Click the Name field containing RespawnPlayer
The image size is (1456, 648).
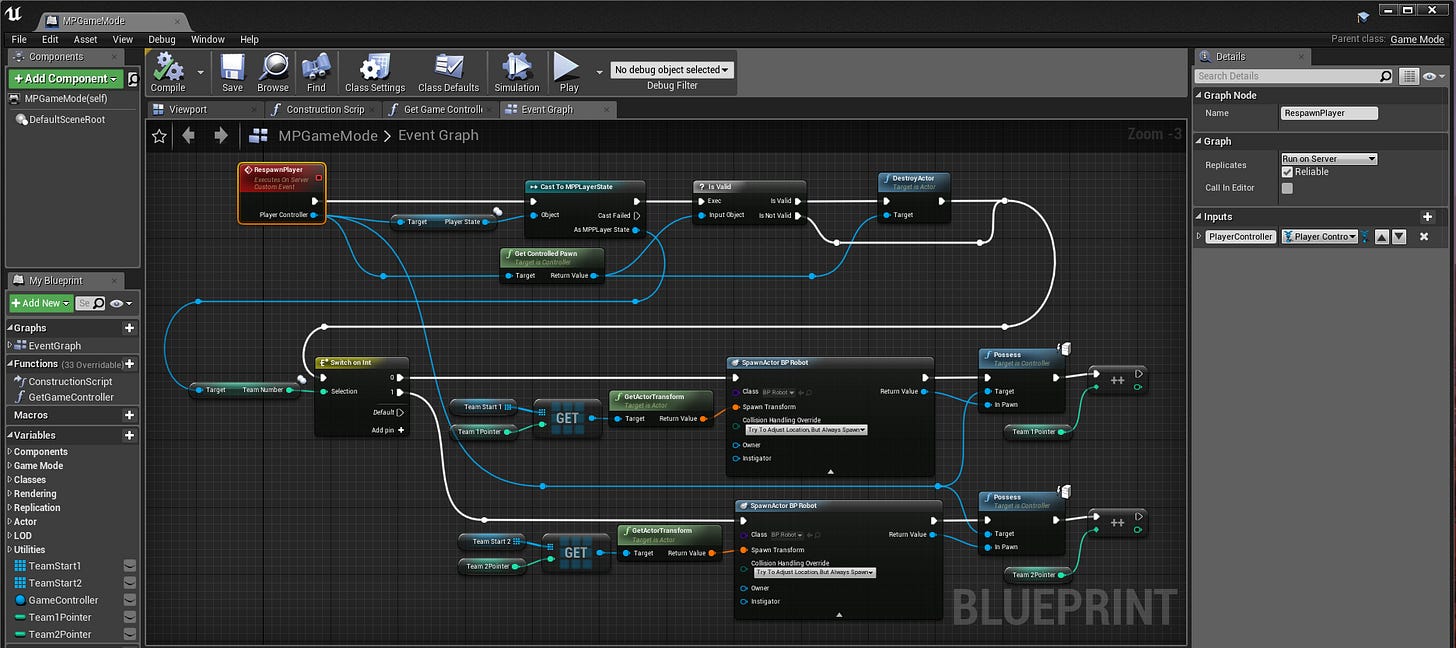[x=1329, y=114]
